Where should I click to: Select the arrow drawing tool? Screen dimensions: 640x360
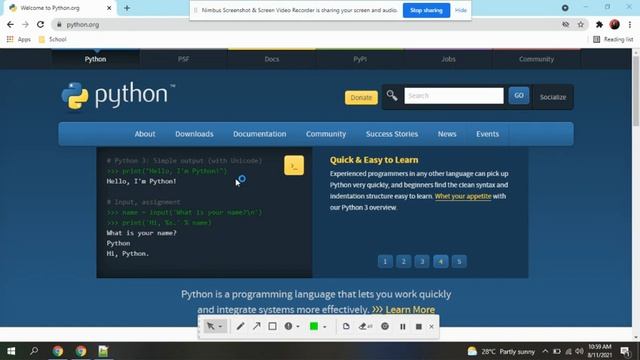pos(256,326)
